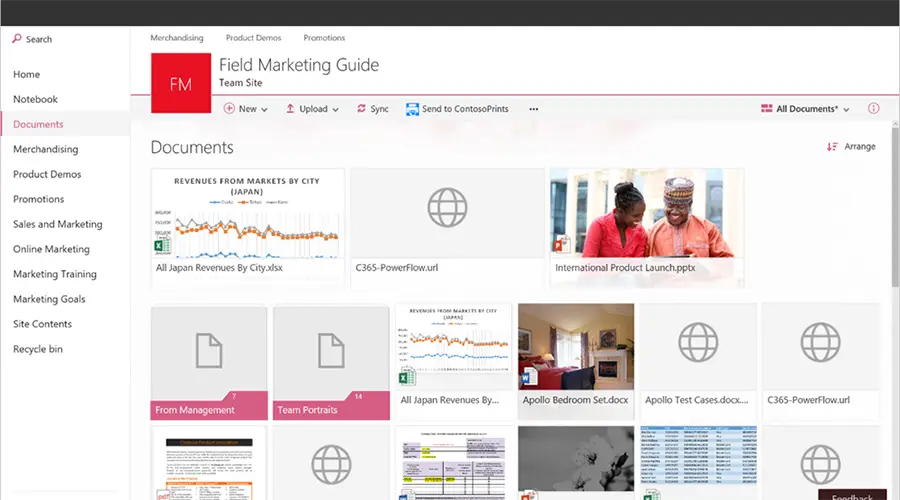
Task: Open the information details pane icon
Action: [873, 108]
